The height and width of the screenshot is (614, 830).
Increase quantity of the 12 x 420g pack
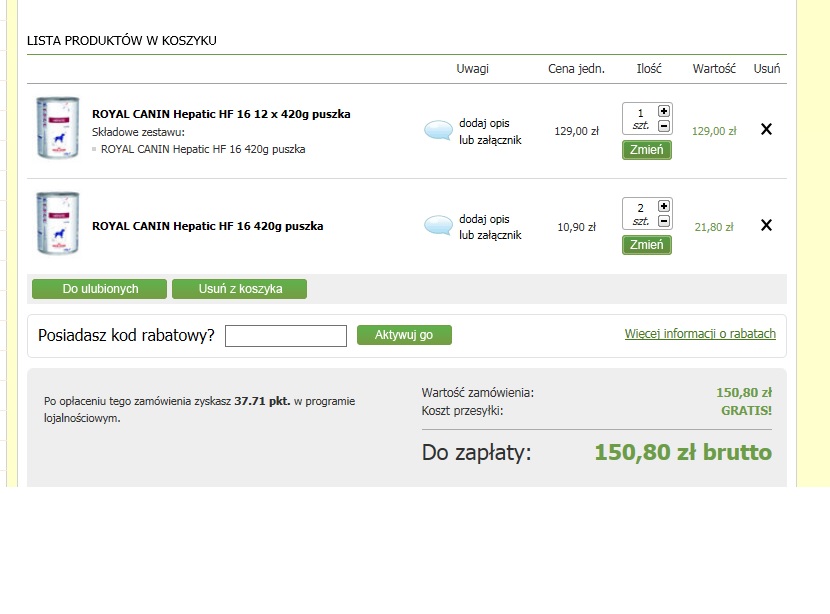[665, 110]
